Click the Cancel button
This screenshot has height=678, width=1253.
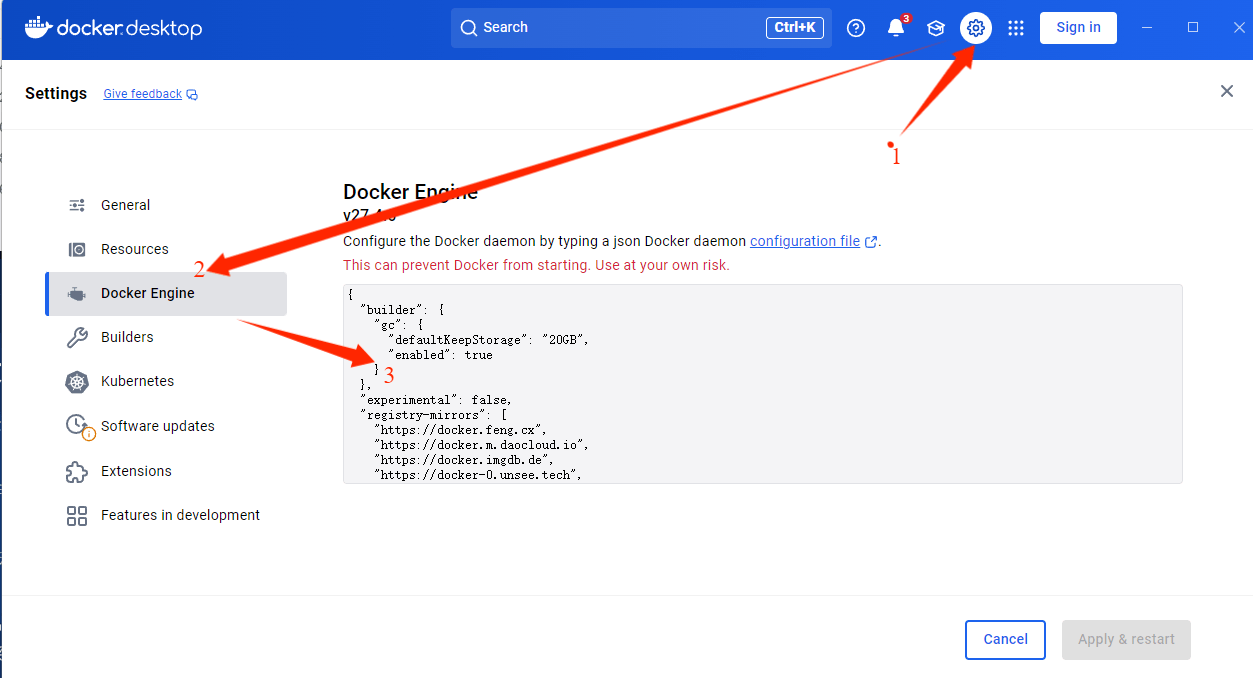1005,640
